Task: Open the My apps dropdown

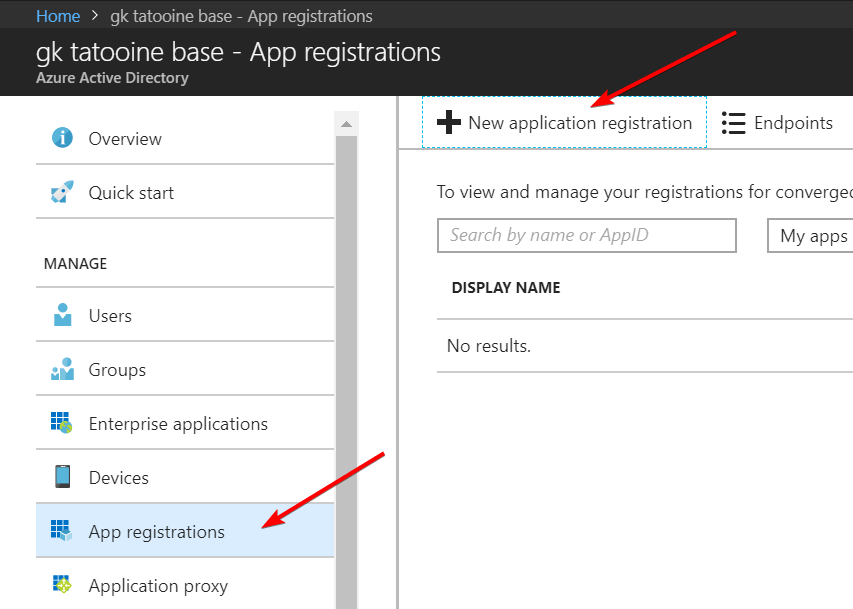Action: pyautogui.click(x=815, y=235)
